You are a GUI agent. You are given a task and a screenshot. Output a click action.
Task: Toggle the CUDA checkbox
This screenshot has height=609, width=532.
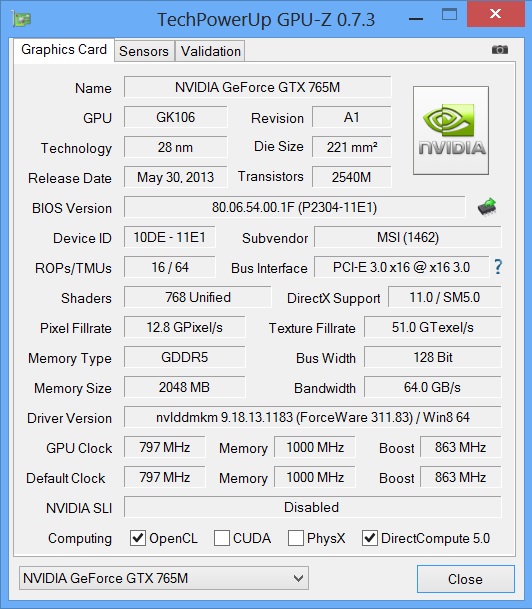(222, 538)
